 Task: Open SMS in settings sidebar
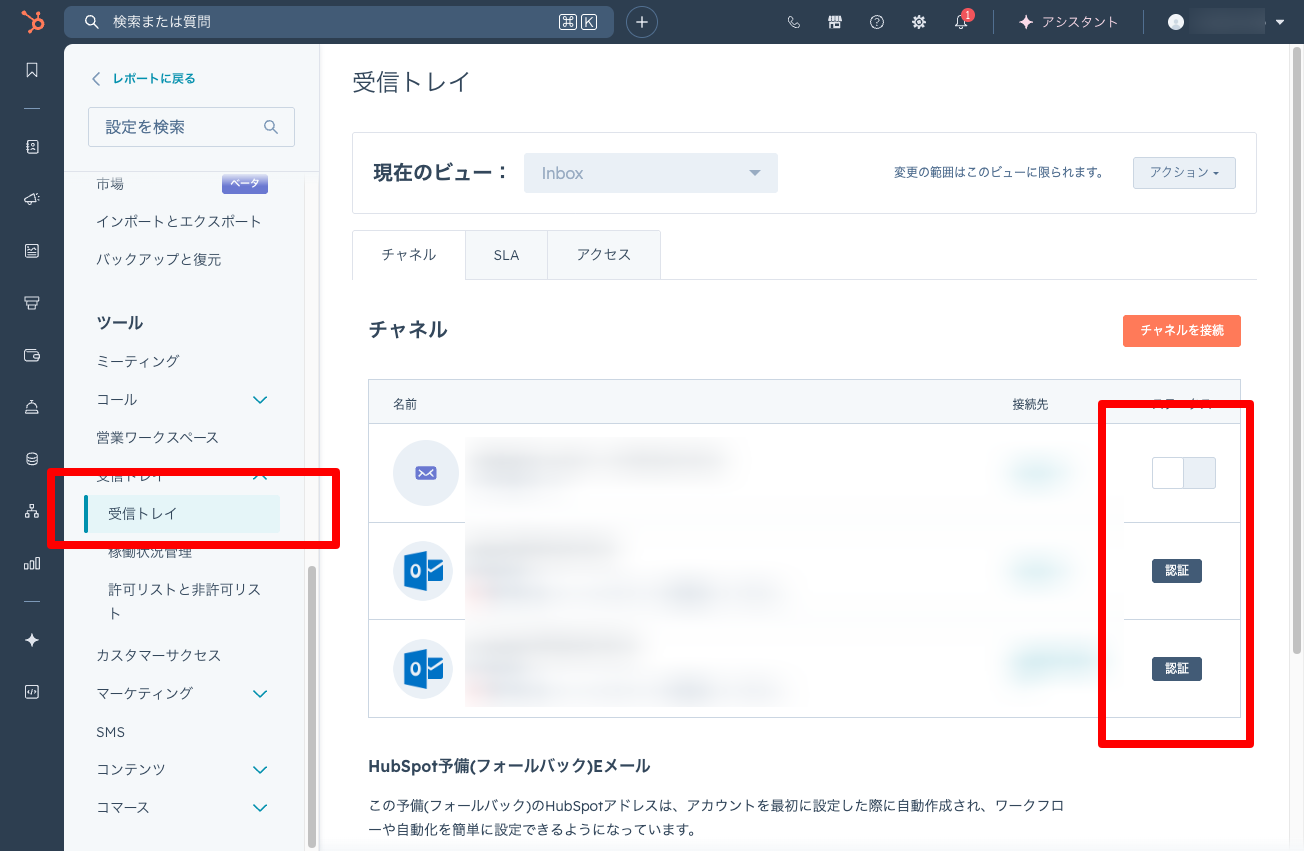(111, 732)
